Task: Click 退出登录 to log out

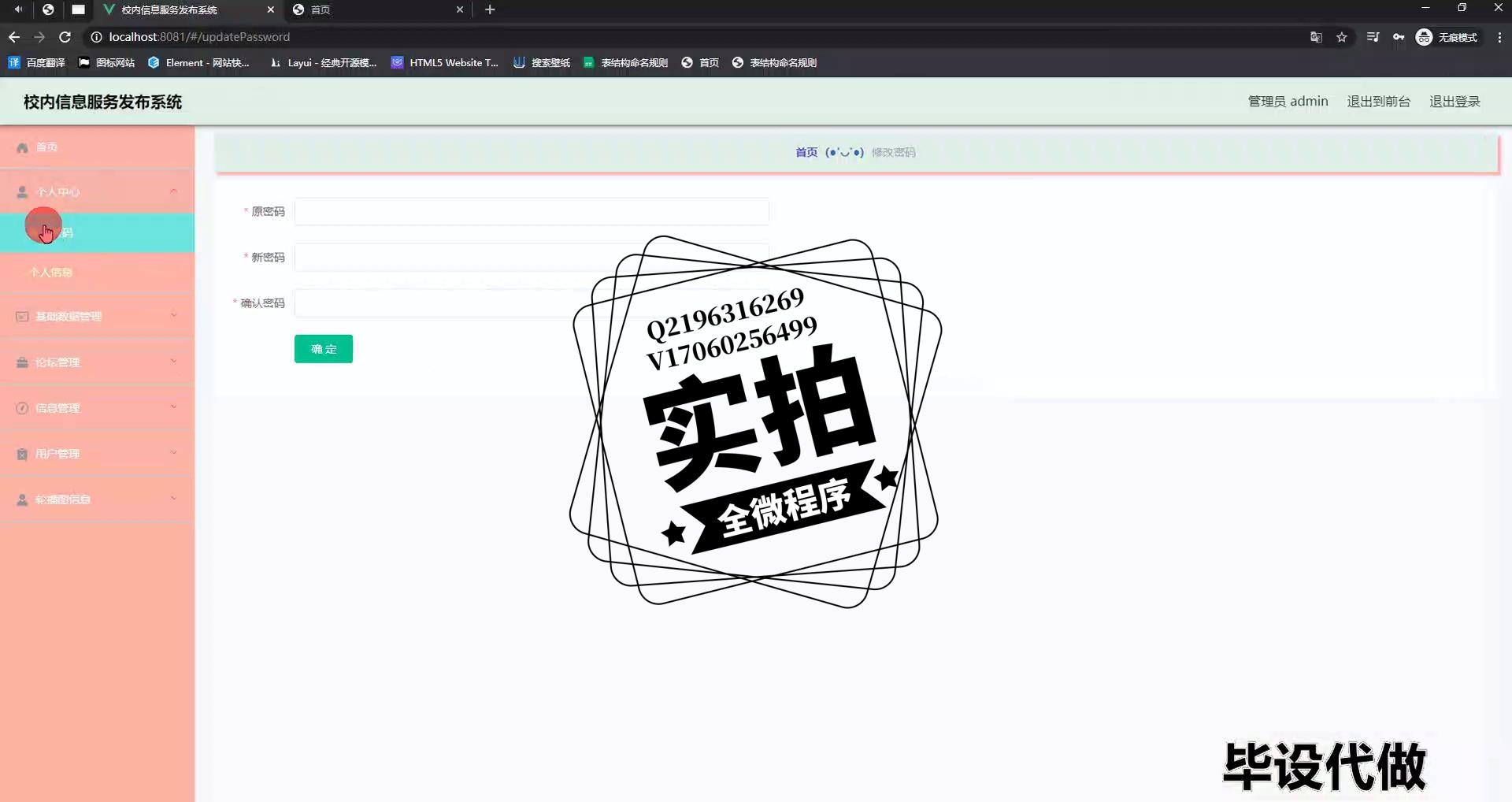Action: (x=1455, y=102)
